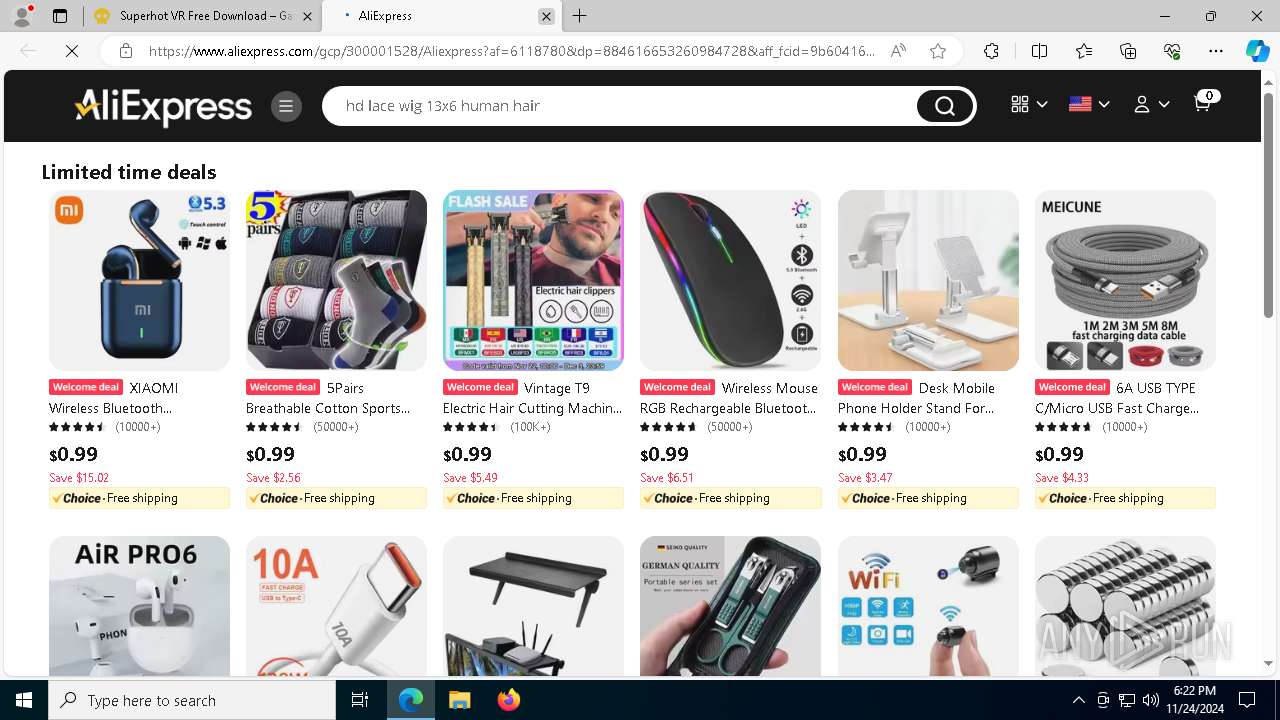Open the AliExpress hamburger category menu
The width and height of the screenshot is (1280, 720).
[286, 106]
